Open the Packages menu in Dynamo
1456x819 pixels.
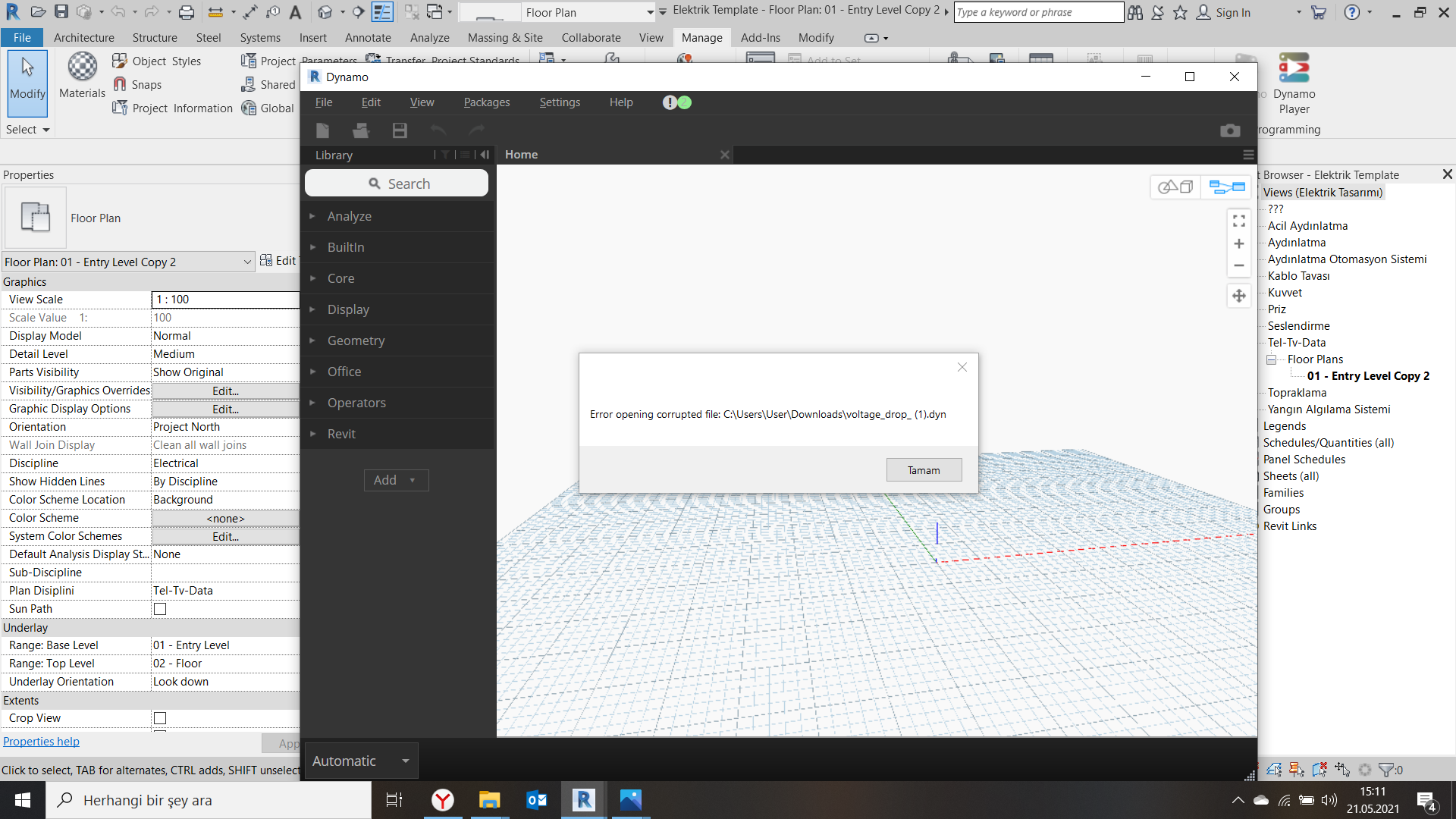(x=486, y=102)
